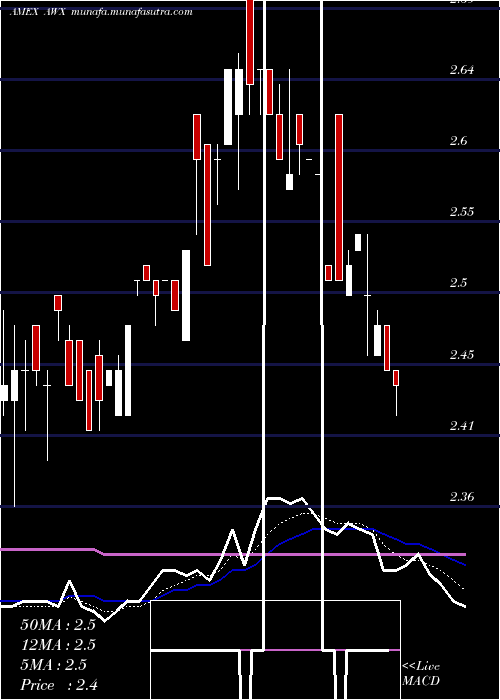
Task: Click the 2.5 price axis label
Action: (459, 283)
